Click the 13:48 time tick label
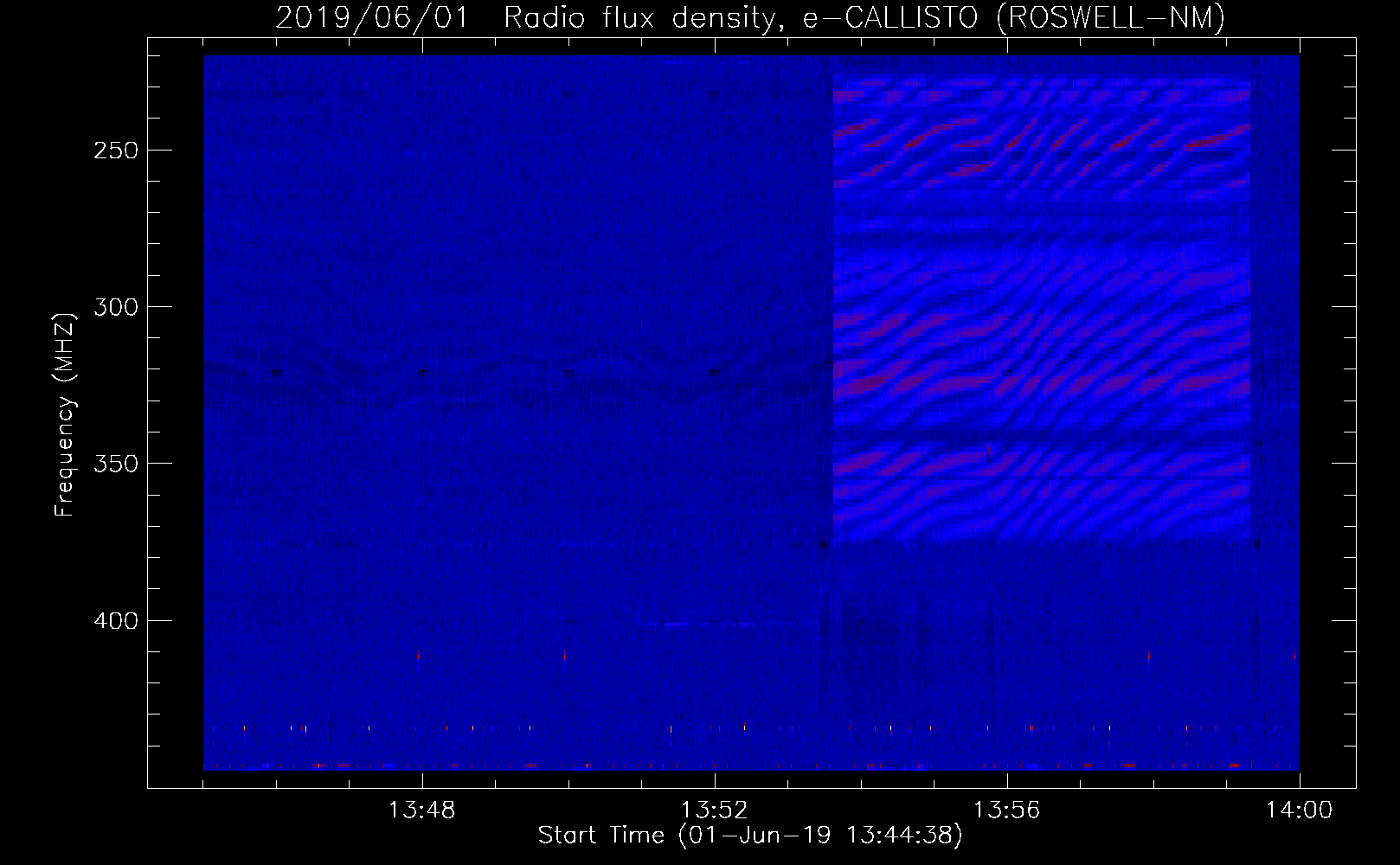The height and width of the screenshot is (865, 1400). pos(421,811)
